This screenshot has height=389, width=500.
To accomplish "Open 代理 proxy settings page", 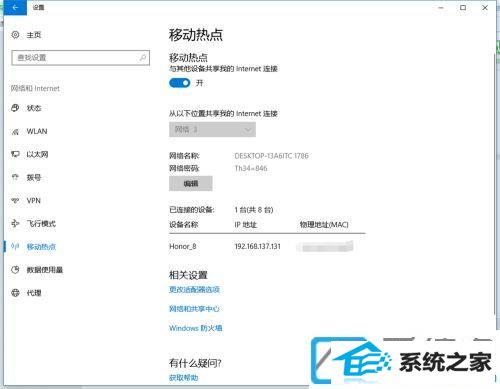I will coord(34,293).
